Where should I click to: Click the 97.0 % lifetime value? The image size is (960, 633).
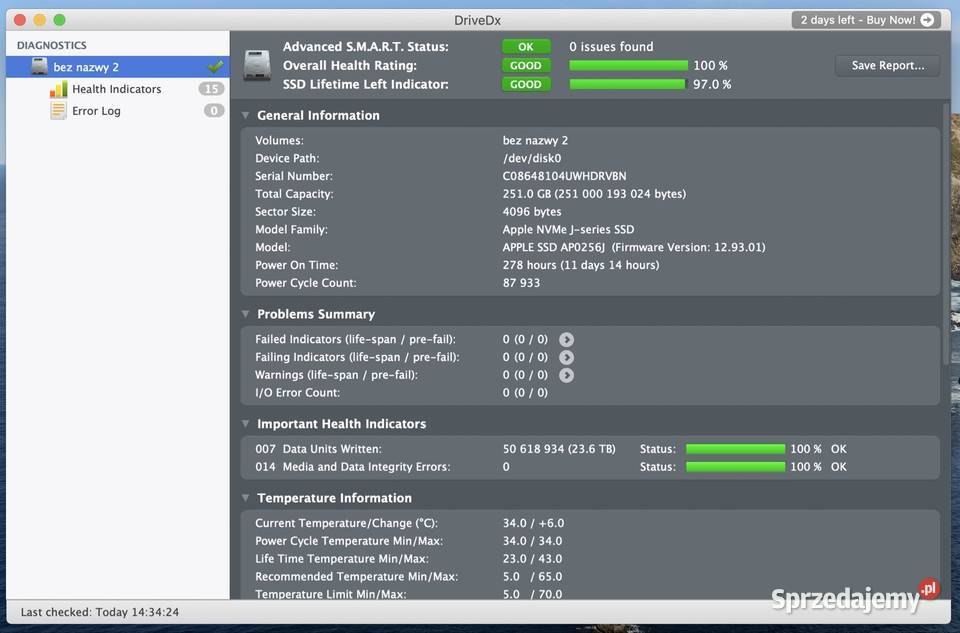tap(711, 84)
